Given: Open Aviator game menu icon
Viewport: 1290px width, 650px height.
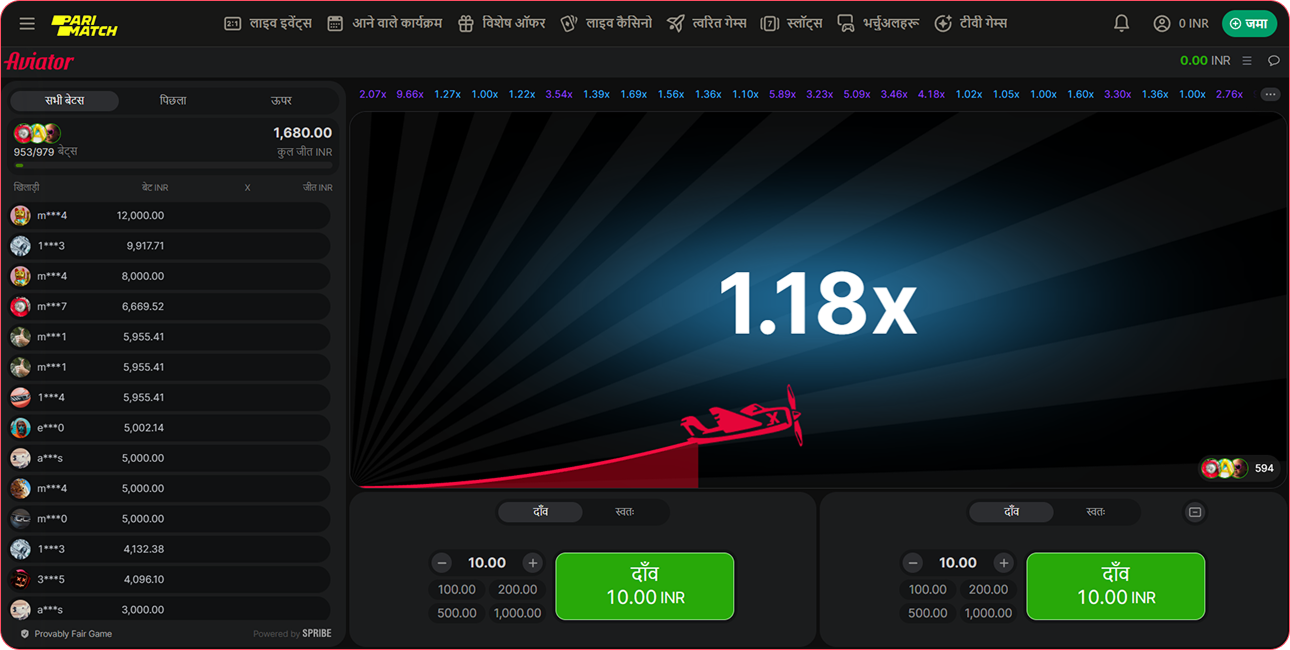Looking at the screenshot, I should (x=1247, y=61).
